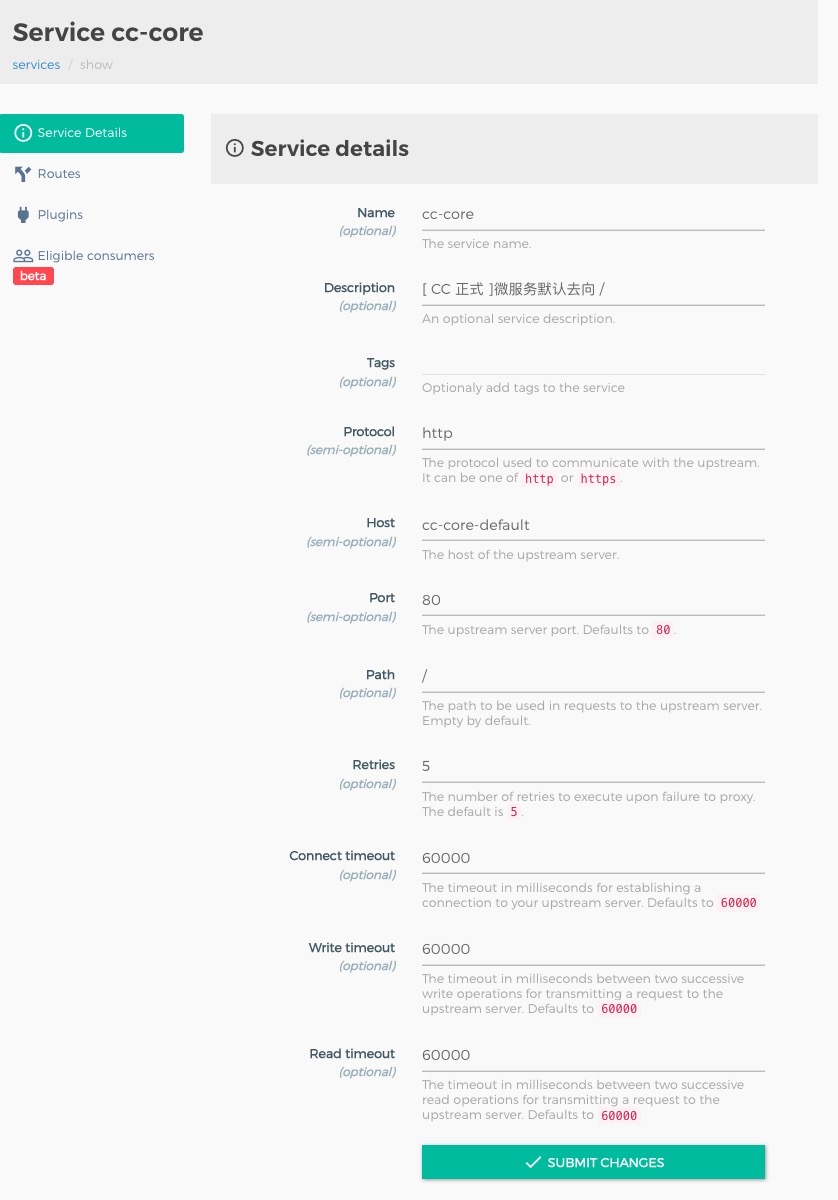The height and width of the screenshot is (1200, 838).
Task: Select the Port field with value 80
Action: coord(593,600)
